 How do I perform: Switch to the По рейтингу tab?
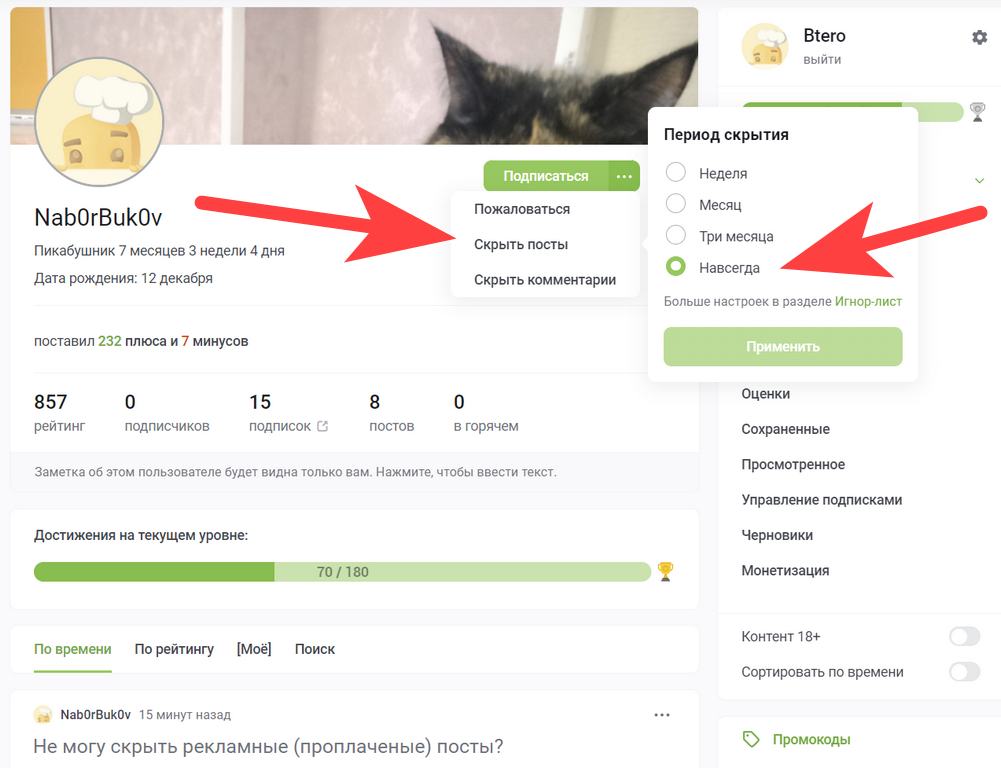(174, 649)
